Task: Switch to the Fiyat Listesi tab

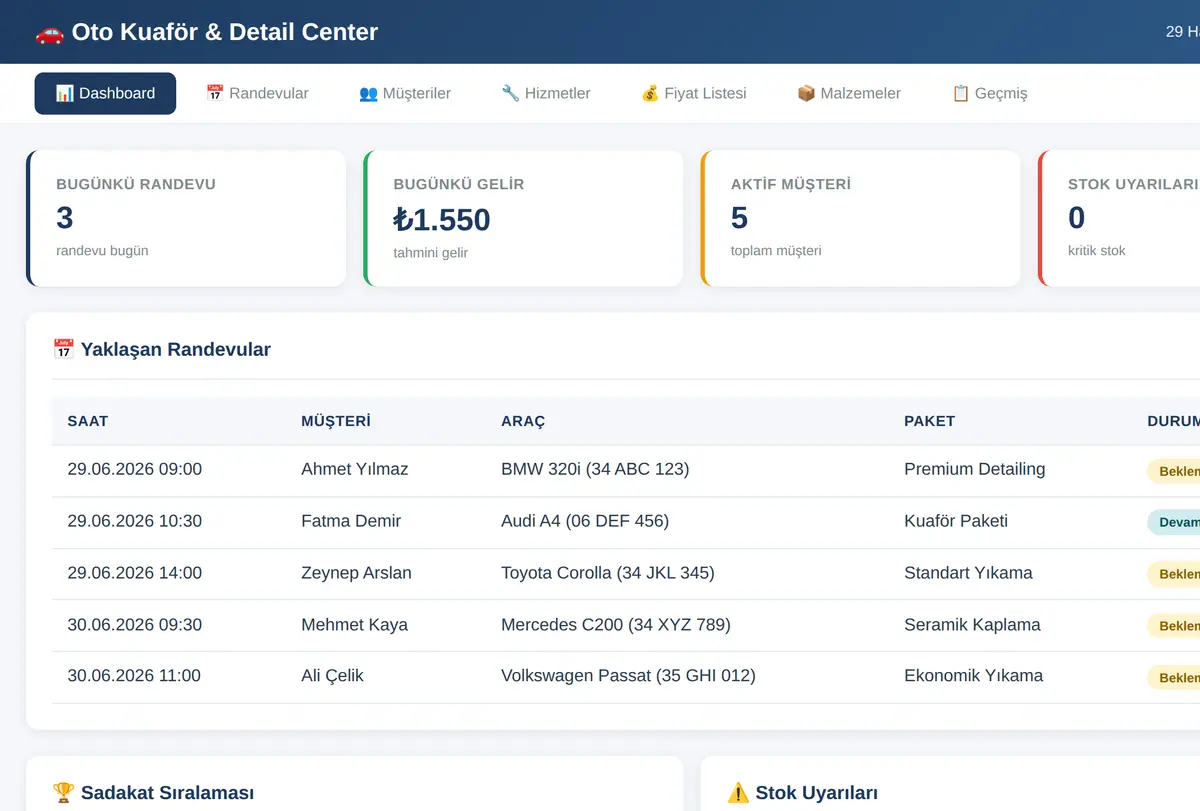Action: tap(693, 93)
